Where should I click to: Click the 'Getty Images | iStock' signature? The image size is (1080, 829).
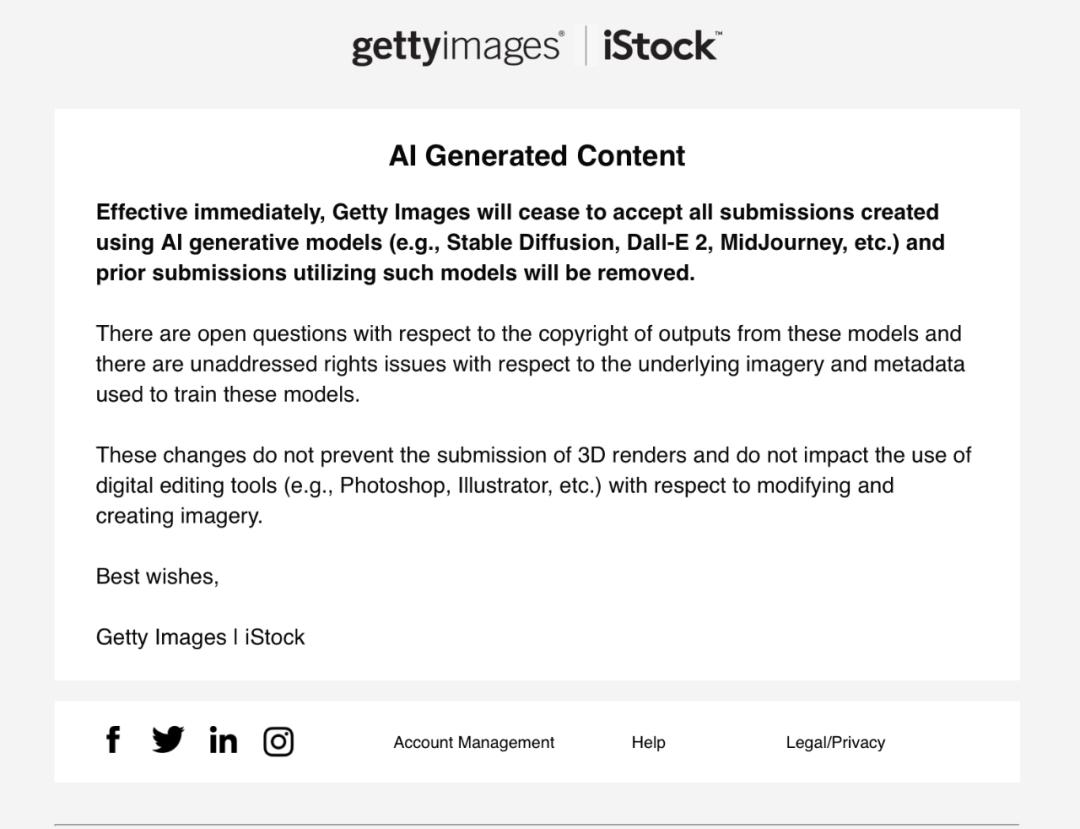(200, 637)
